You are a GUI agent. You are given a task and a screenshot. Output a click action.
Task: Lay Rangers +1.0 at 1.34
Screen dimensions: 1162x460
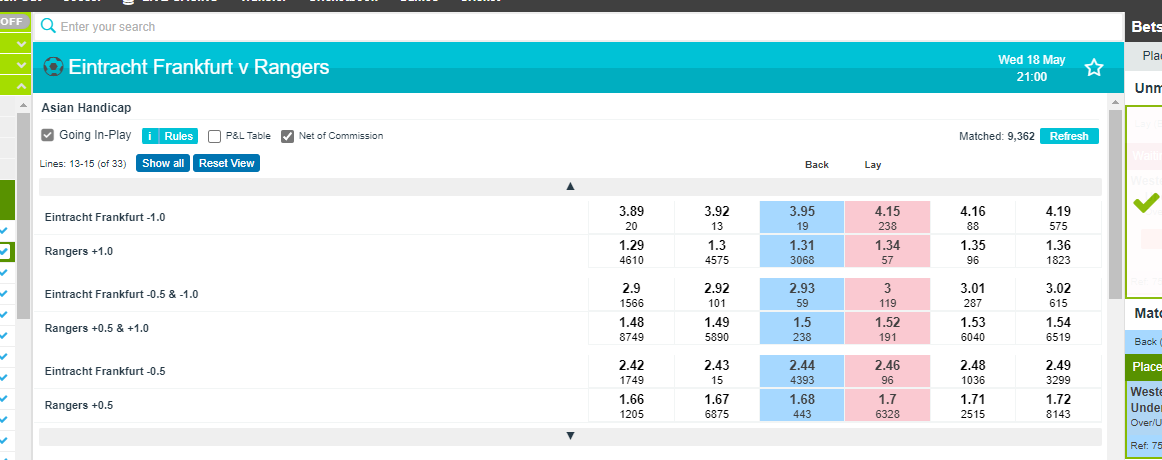click(887, 251)
